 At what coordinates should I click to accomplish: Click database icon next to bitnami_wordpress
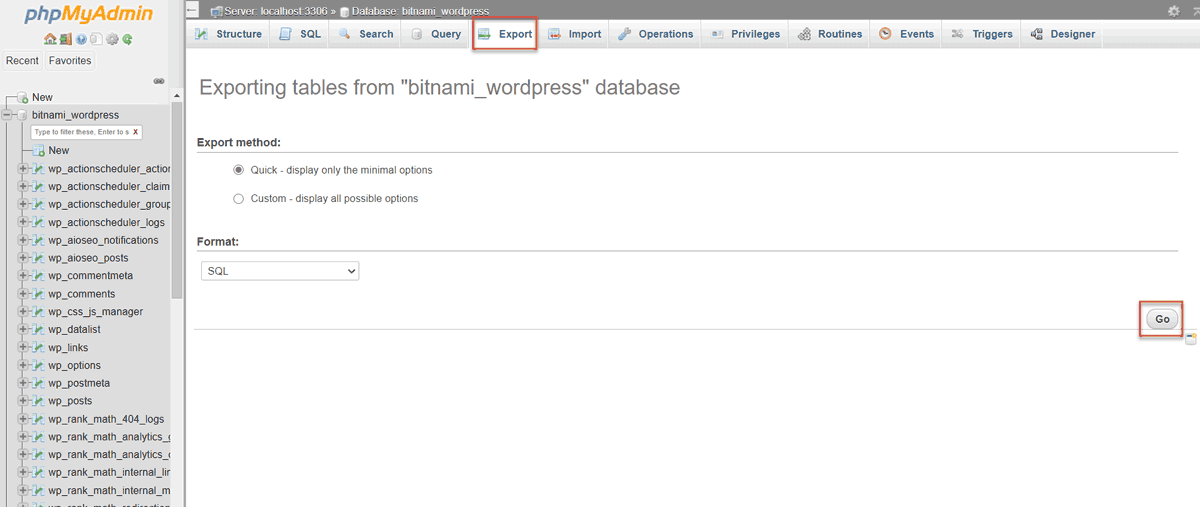[22, 115]
